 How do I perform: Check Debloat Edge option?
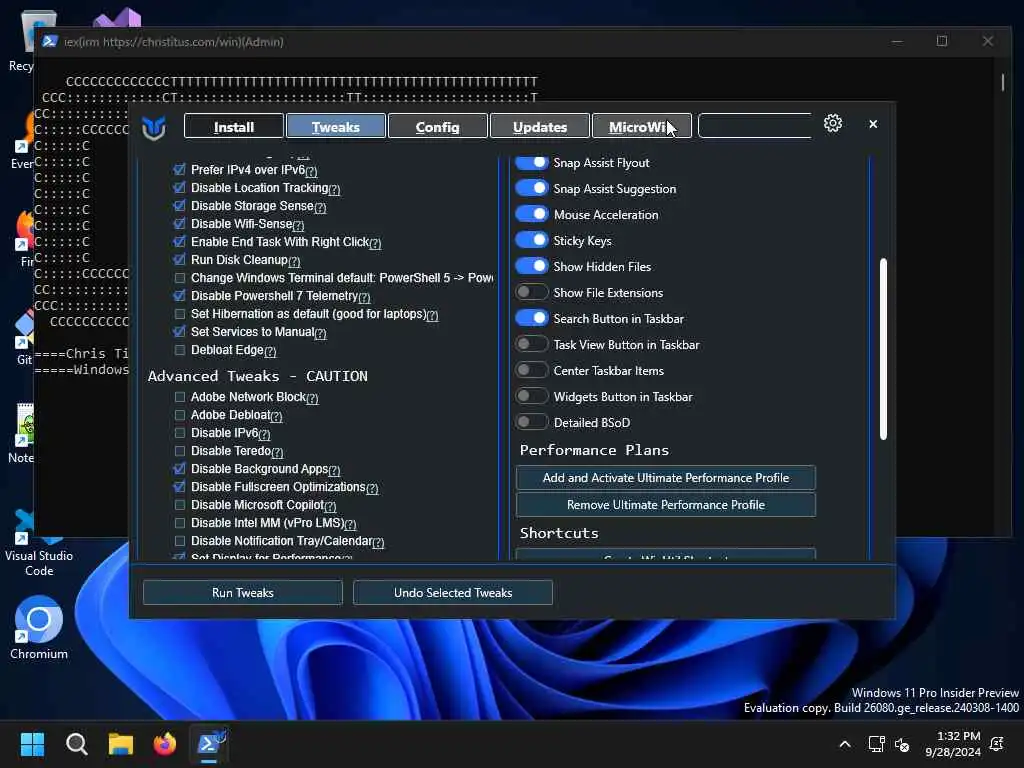pyautogui.click(x=180, y=350)
